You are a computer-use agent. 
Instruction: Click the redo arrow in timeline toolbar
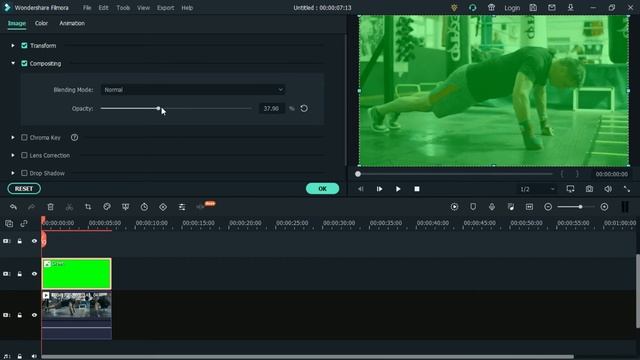pos(31,207)
